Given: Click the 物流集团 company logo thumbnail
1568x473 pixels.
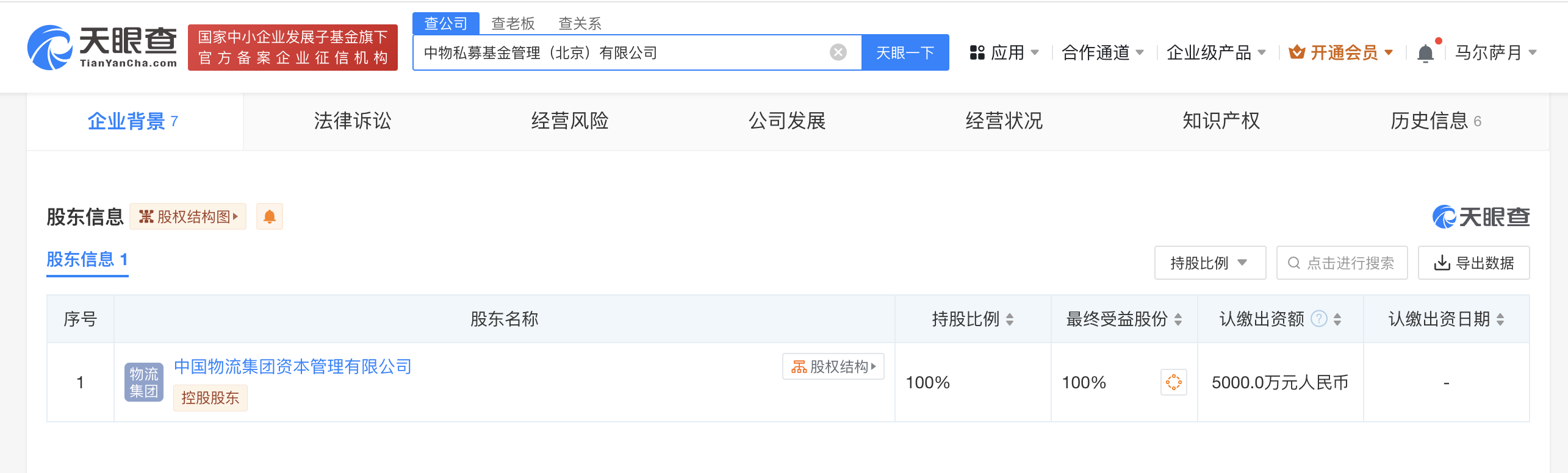Looking at the screenshot, I should pos(143,382).
